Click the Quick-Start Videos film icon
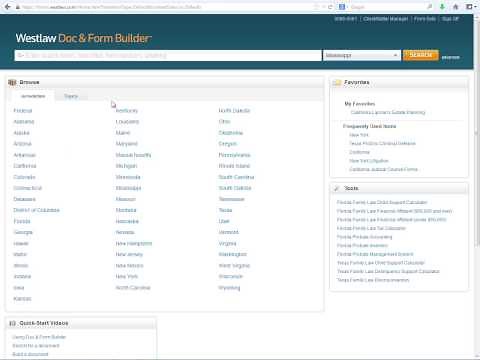Screen dimensions: 480x360 [12, 323]
